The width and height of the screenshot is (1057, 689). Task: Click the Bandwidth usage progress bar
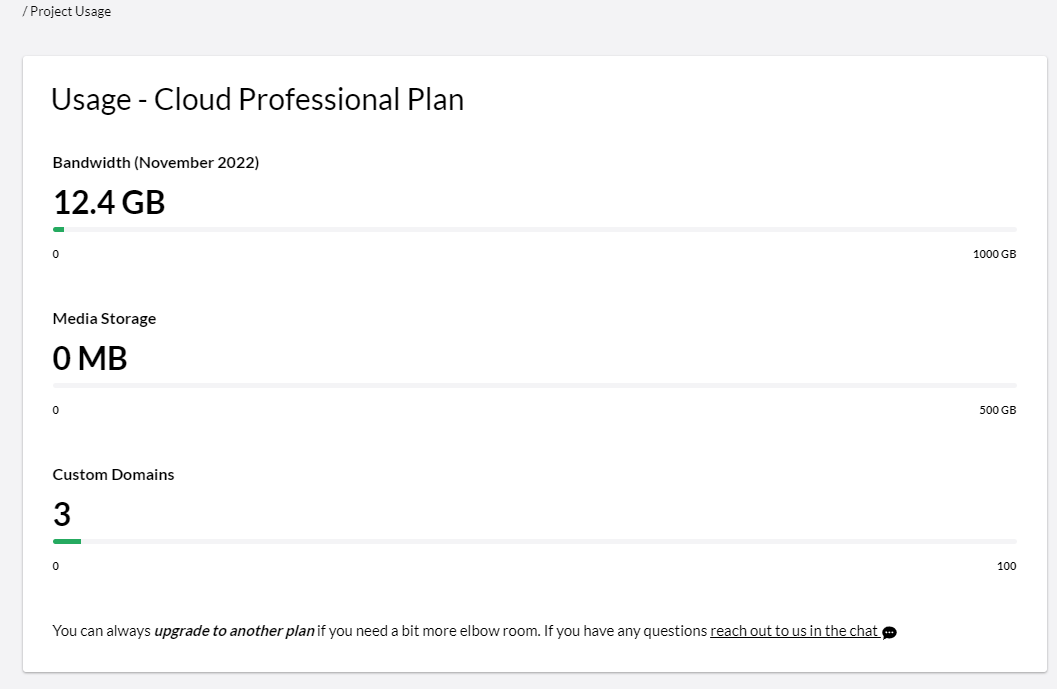535,230
